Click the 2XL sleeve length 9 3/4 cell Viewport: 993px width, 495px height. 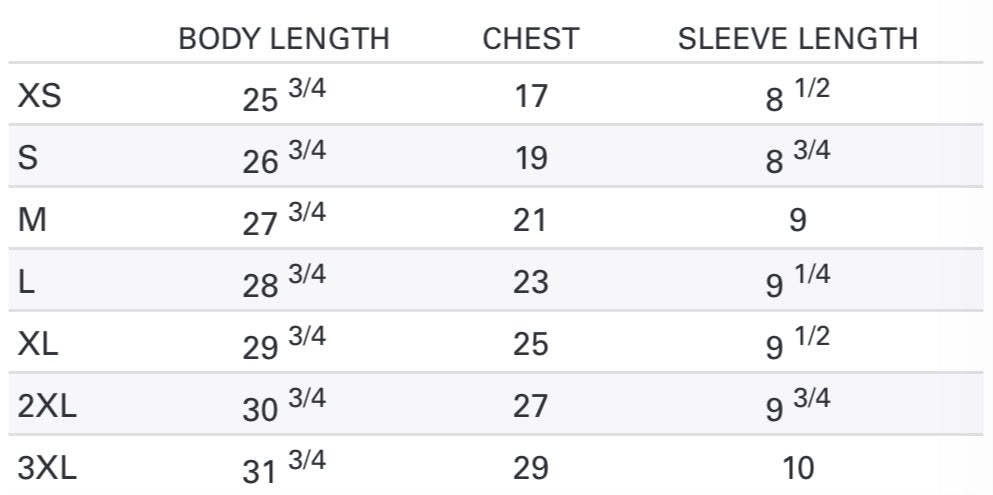tap(798, 406)
